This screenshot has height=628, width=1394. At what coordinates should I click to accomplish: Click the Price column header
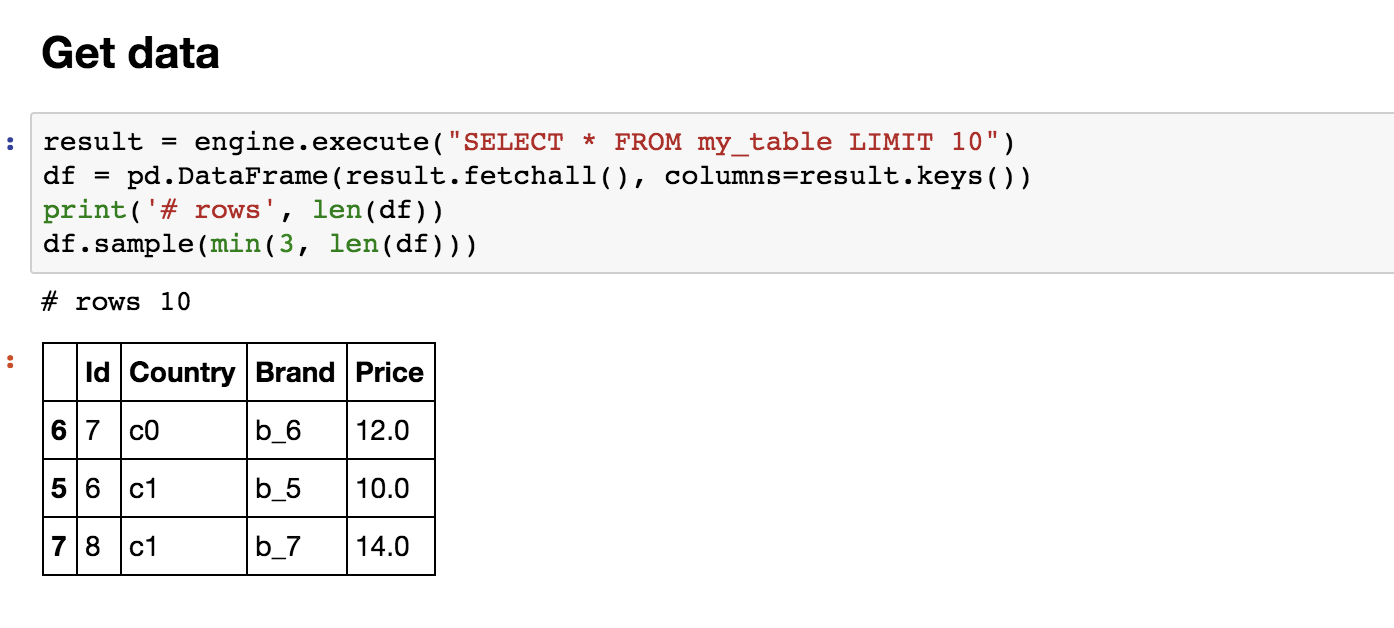click(x=390, y=372)
